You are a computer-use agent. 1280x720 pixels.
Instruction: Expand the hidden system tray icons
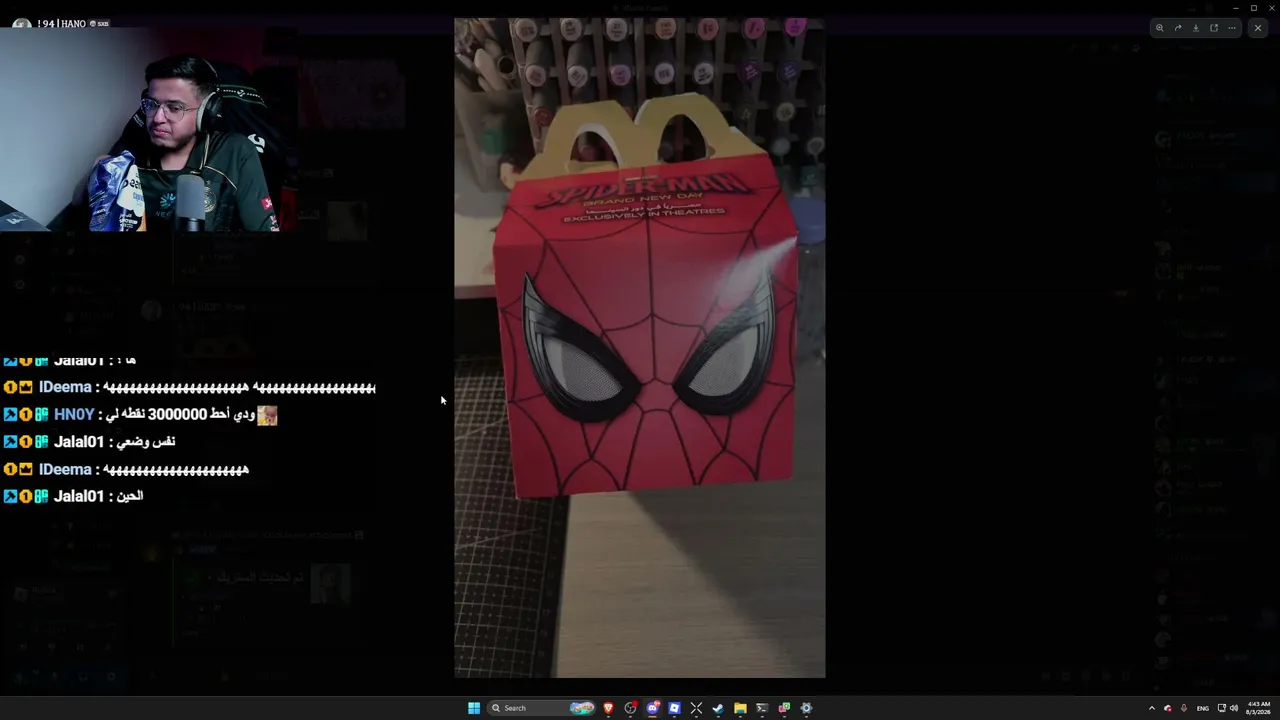(x=1151, y=708)
